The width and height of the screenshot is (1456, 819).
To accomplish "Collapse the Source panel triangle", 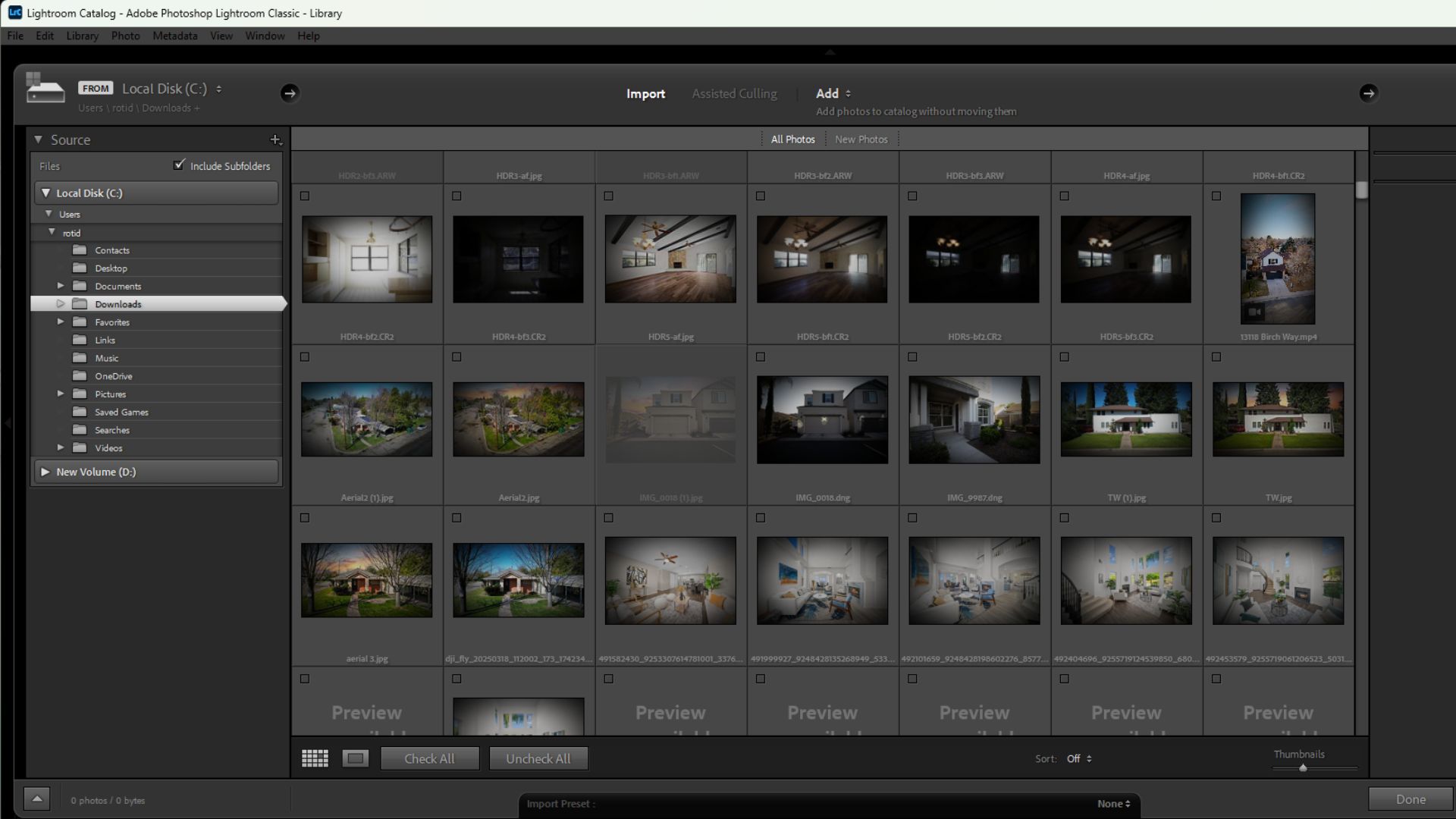I will click(x=38, y=140).
